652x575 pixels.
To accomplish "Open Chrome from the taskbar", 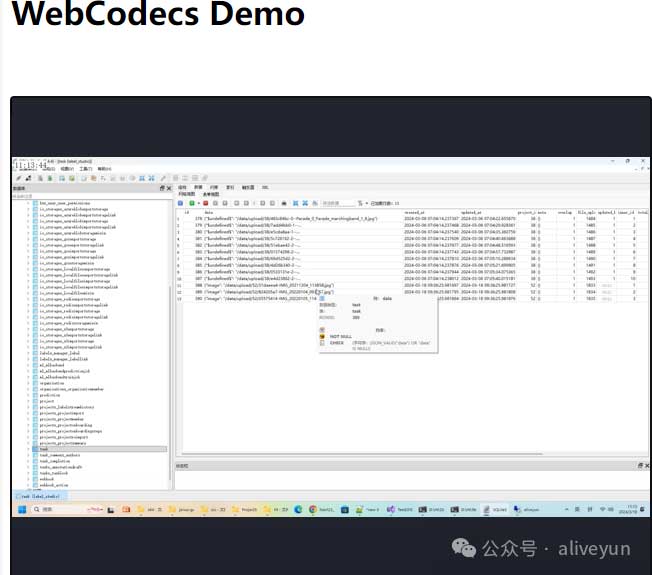I will (x=312, y=509).
